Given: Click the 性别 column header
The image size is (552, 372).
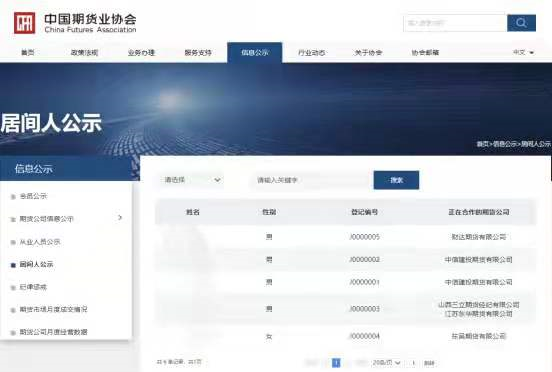Looking at the screenshot, I should (x=269, y=212).
